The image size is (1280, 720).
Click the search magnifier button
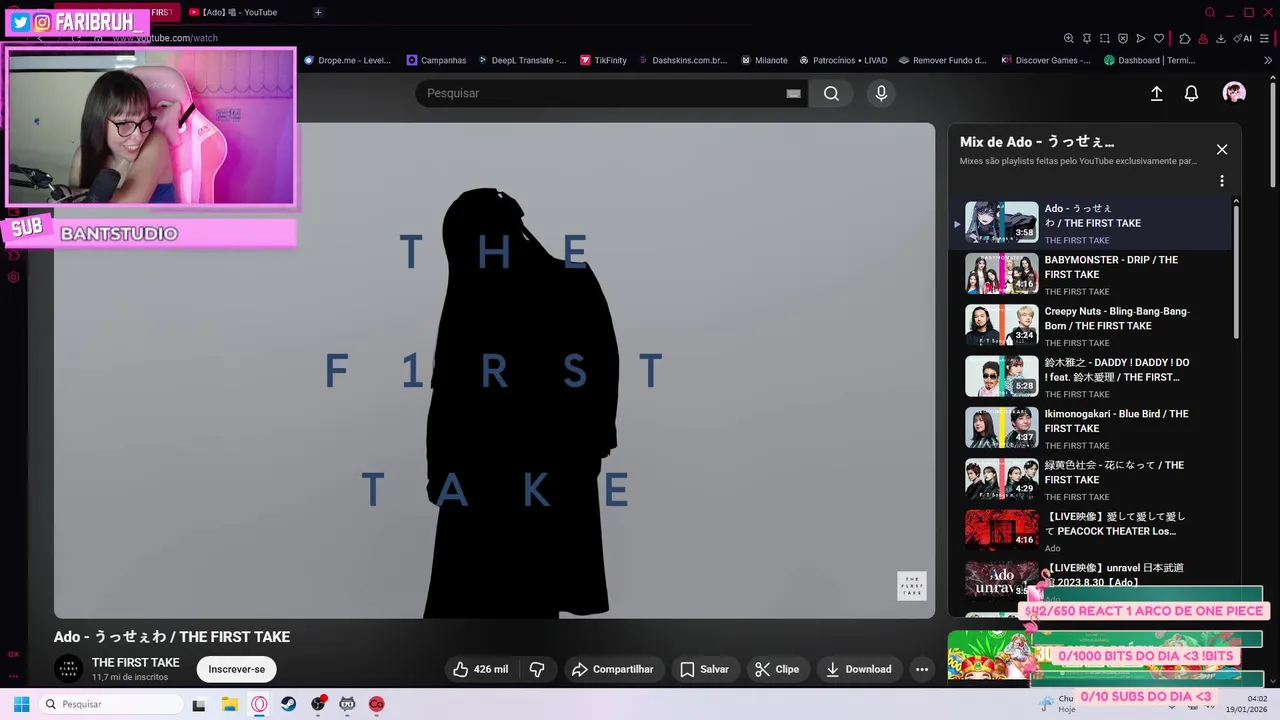831,93
